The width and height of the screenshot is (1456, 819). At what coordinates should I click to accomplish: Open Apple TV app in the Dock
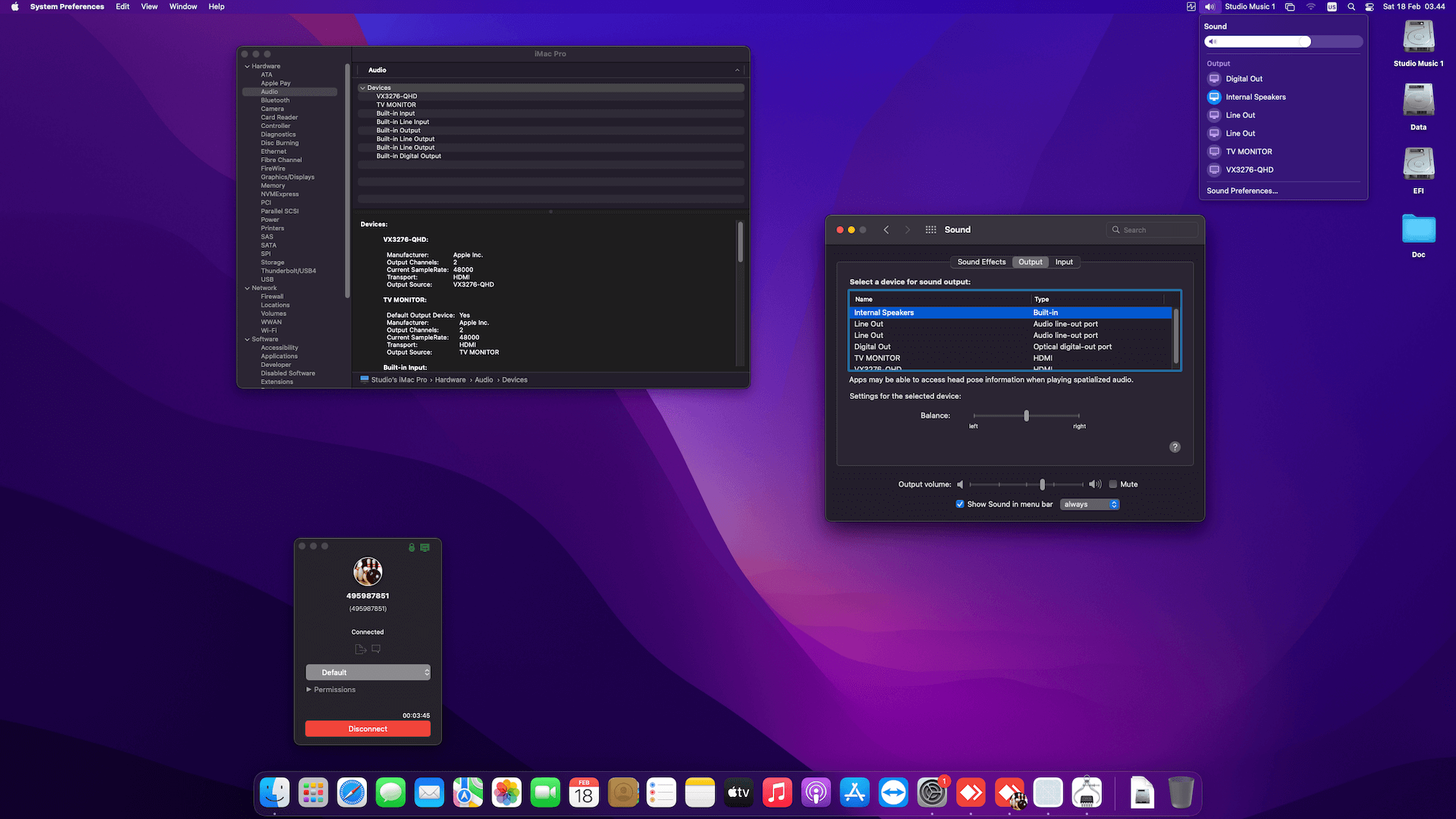(x=739, y=793)
